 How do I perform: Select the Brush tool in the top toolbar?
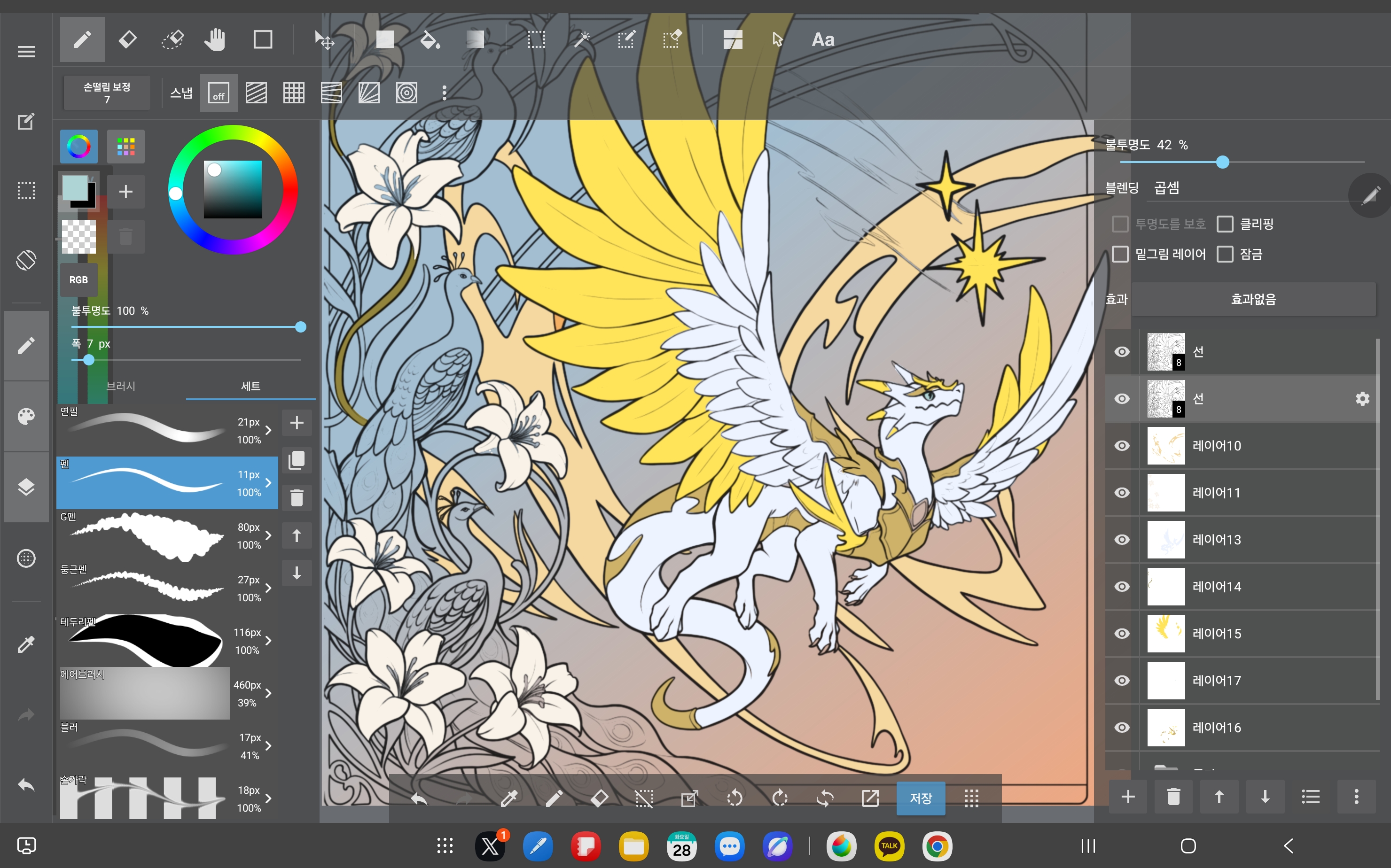coord(82,39)
